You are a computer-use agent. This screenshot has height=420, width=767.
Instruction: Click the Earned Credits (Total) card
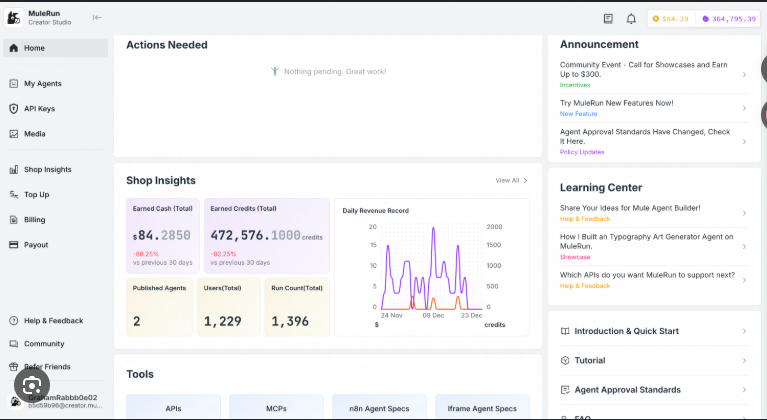[x=267, y=236]
